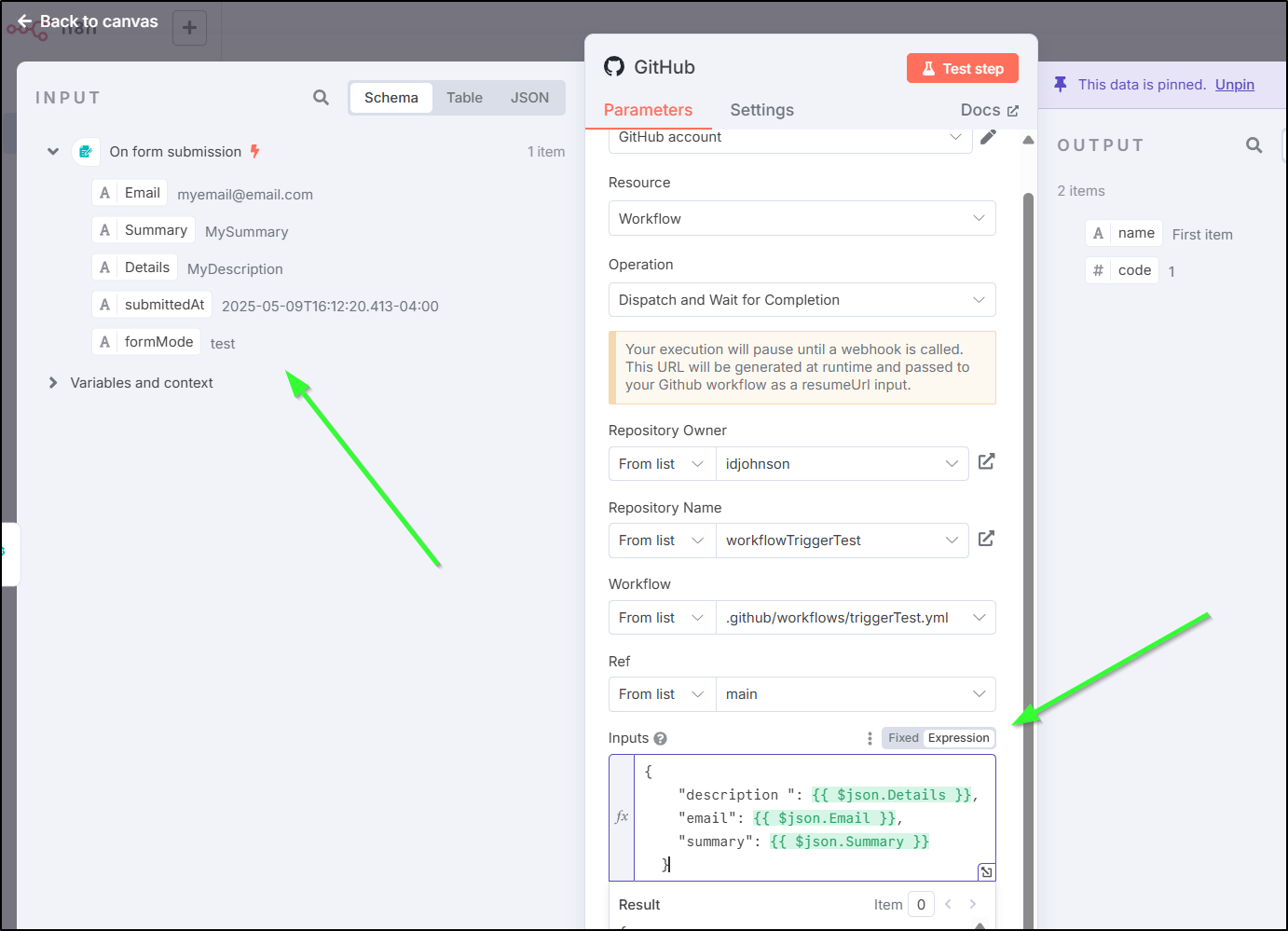Click the On form submission form icon
Screen dimensions: 1288x931
pyautogui.click(x=86, y=152)
